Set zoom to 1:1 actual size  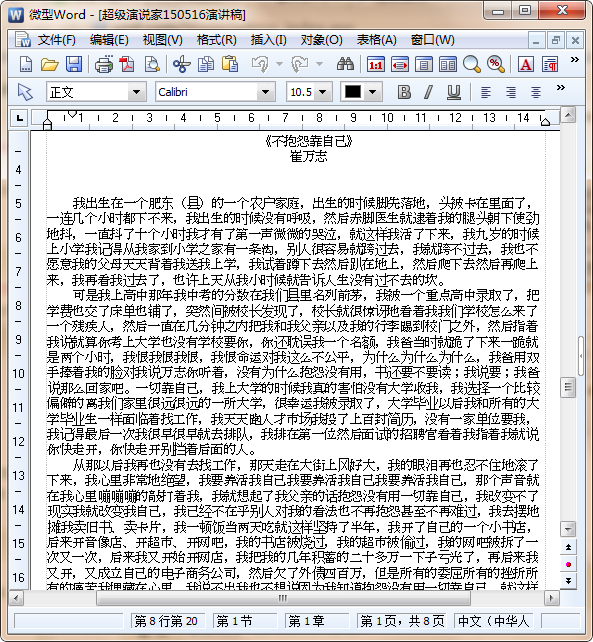click(x=376, y=65)
